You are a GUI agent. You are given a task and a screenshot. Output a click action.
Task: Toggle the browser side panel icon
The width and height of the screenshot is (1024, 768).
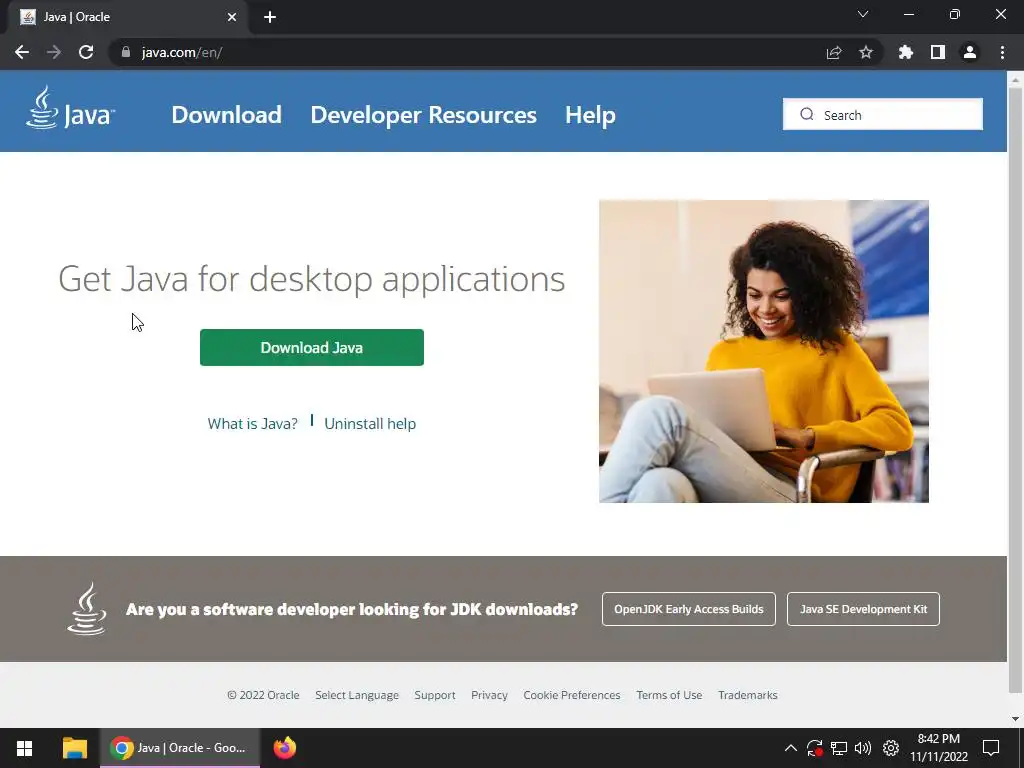(x=938, y=52)
